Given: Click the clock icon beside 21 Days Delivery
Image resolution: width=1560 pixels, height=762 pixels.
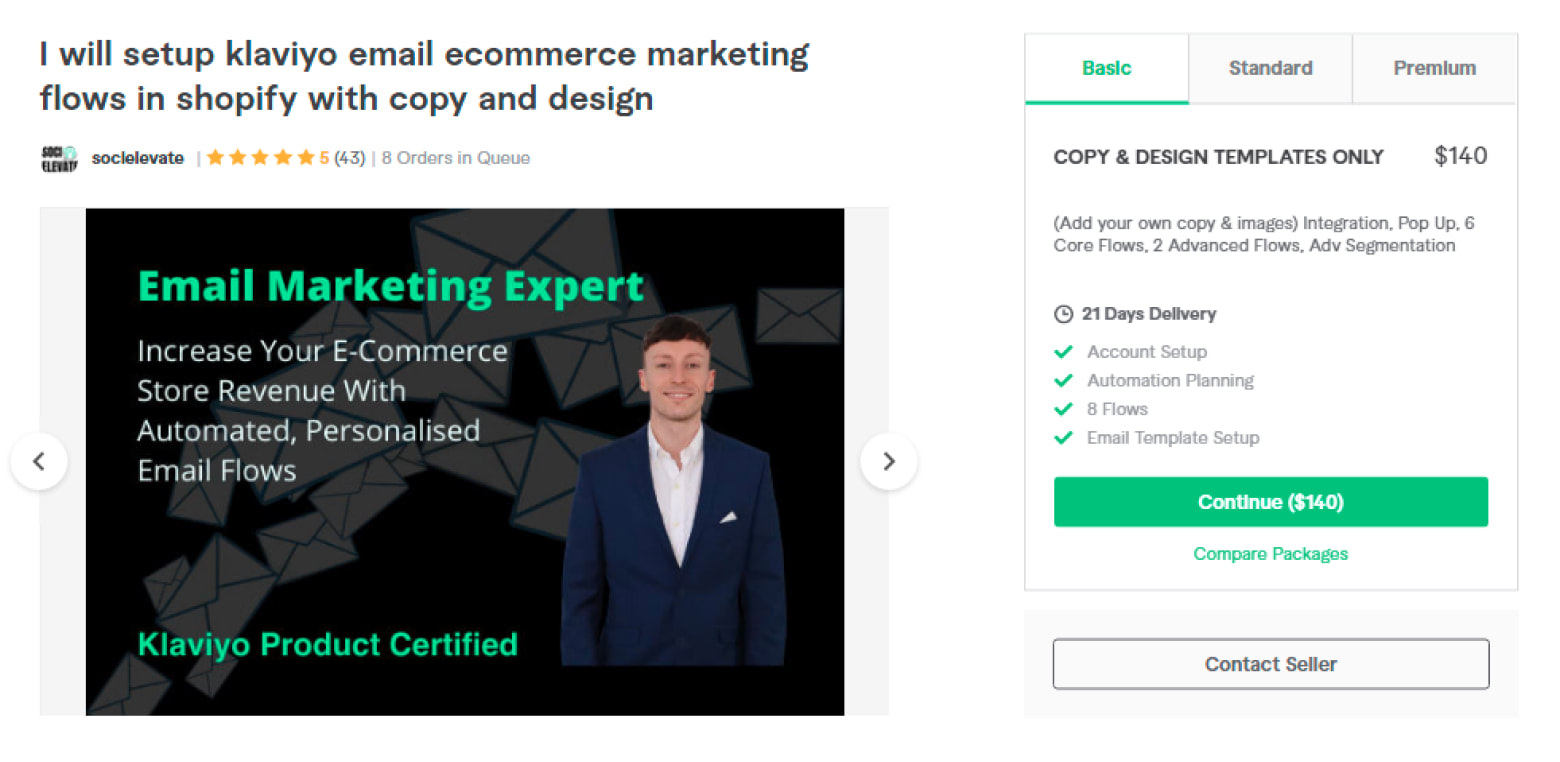Looking at the screenshot, I should pos(1063,314).
